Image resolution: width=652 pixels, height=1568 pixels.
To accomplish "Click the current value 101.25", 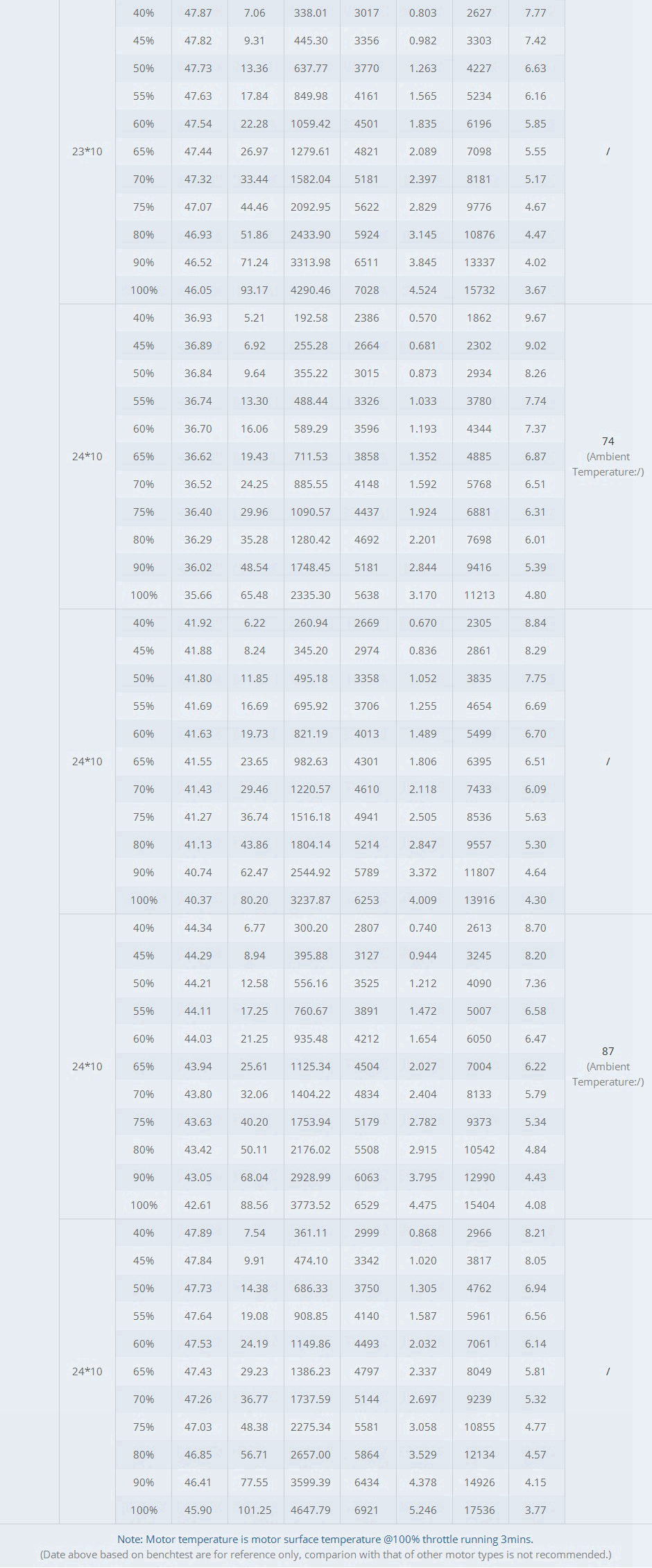I will coord(255,1510).
